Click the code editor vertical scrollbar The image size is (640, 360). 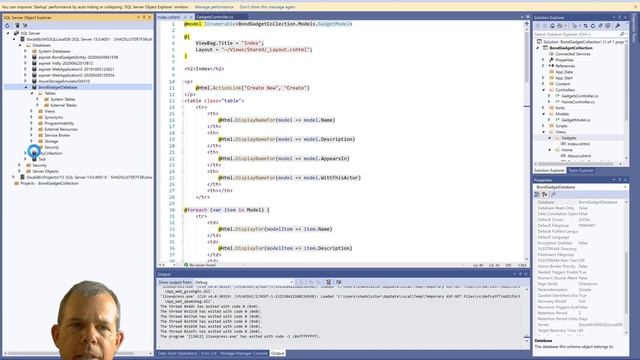pyautogui.click(x=527, y=141)
